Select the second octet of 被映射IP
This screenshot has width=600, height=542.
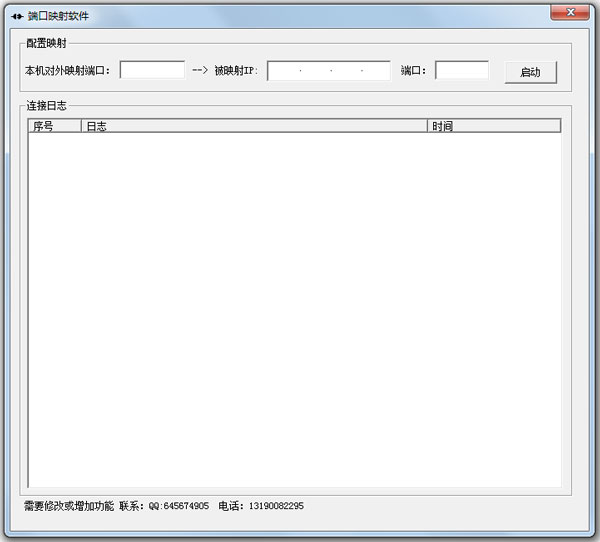click(x=314, y=71)
